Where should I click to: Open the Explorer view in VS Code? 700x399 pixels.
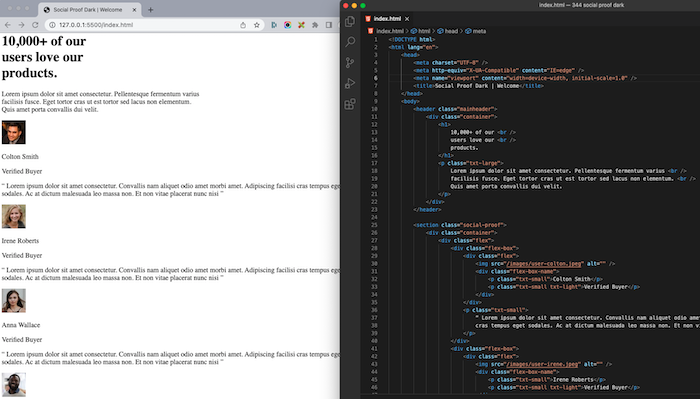tap(350, 21)
